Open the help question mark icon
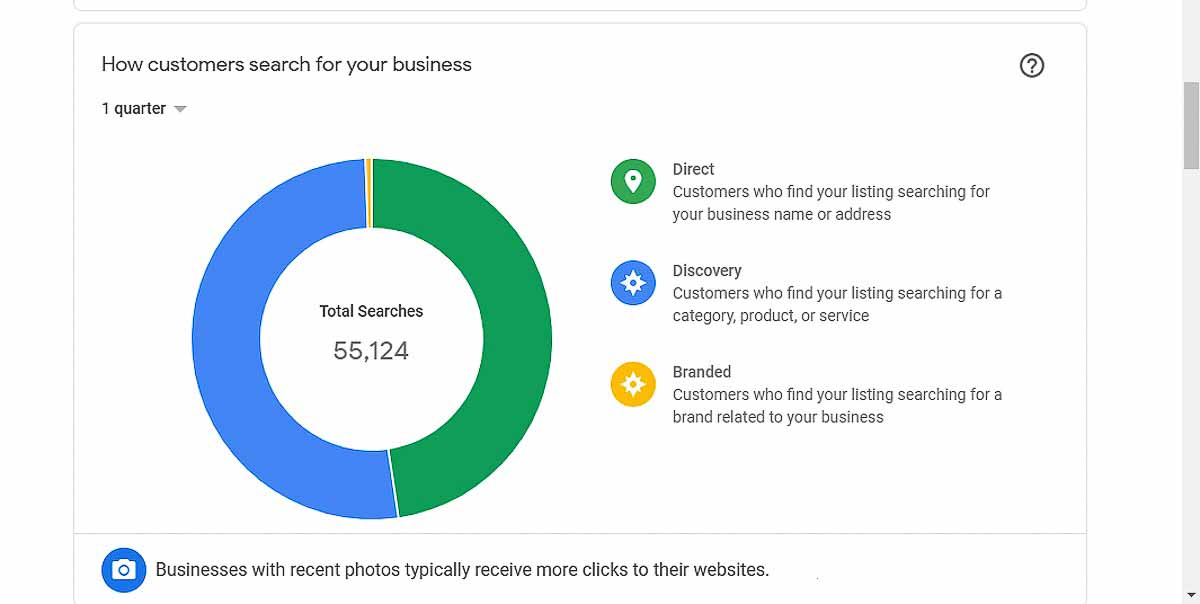 pyautogui.click(x=1031, y=66)
